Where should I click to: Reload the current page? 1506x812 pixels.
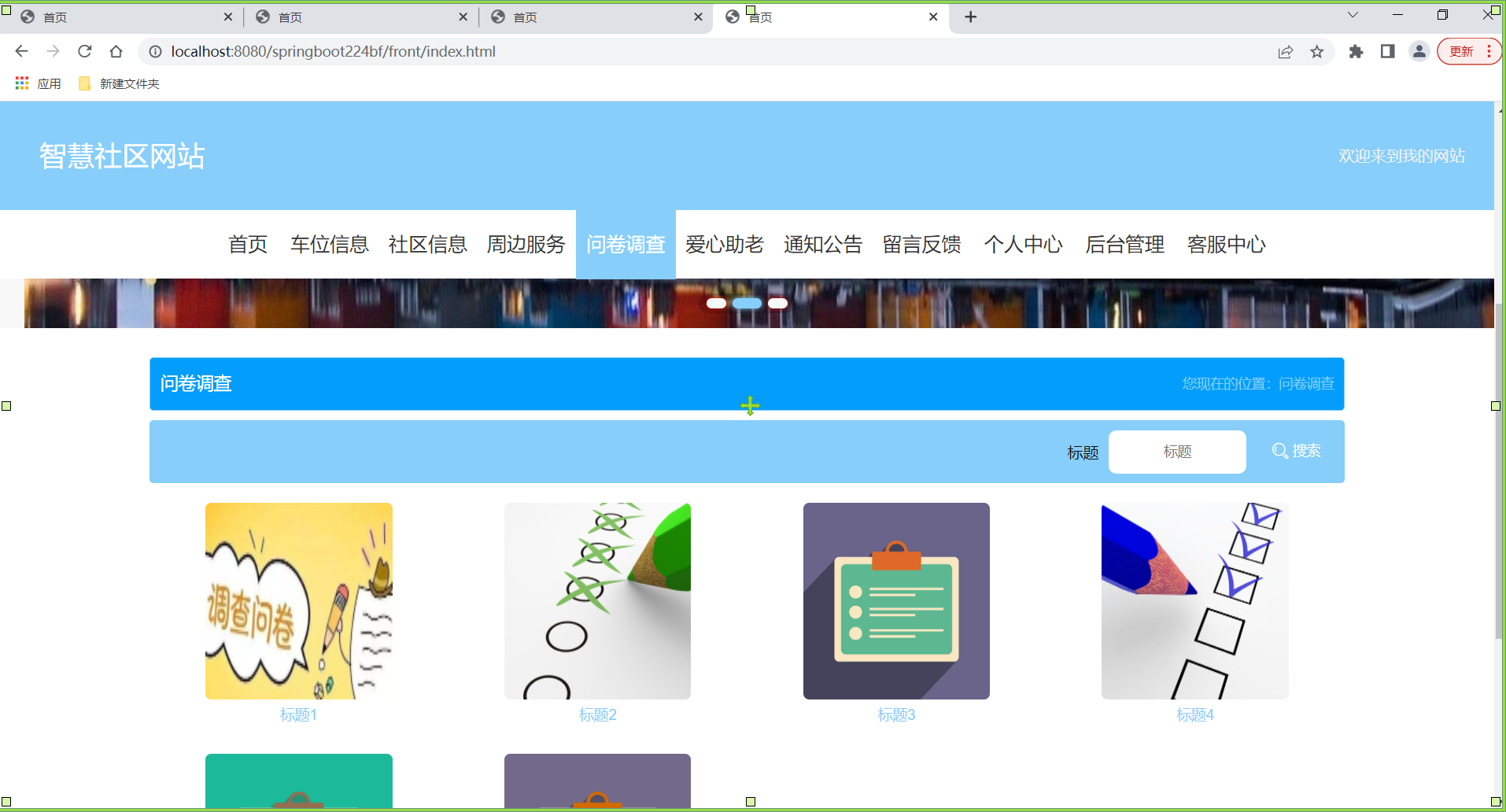pos(84,51)
